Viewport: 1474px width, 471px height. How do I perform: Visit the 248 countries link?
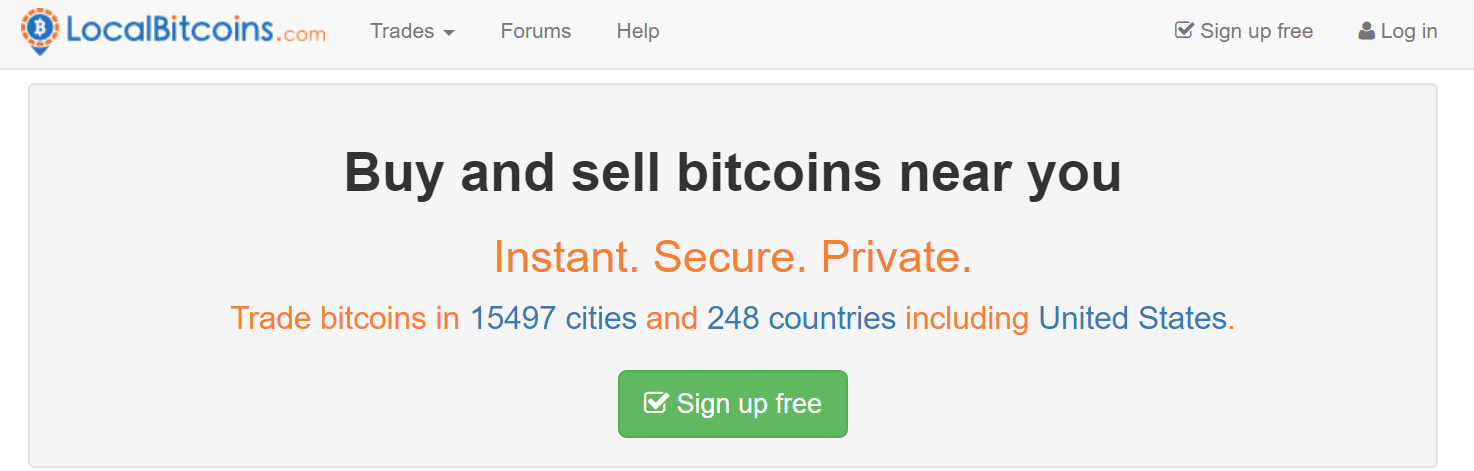click(801, 318)
